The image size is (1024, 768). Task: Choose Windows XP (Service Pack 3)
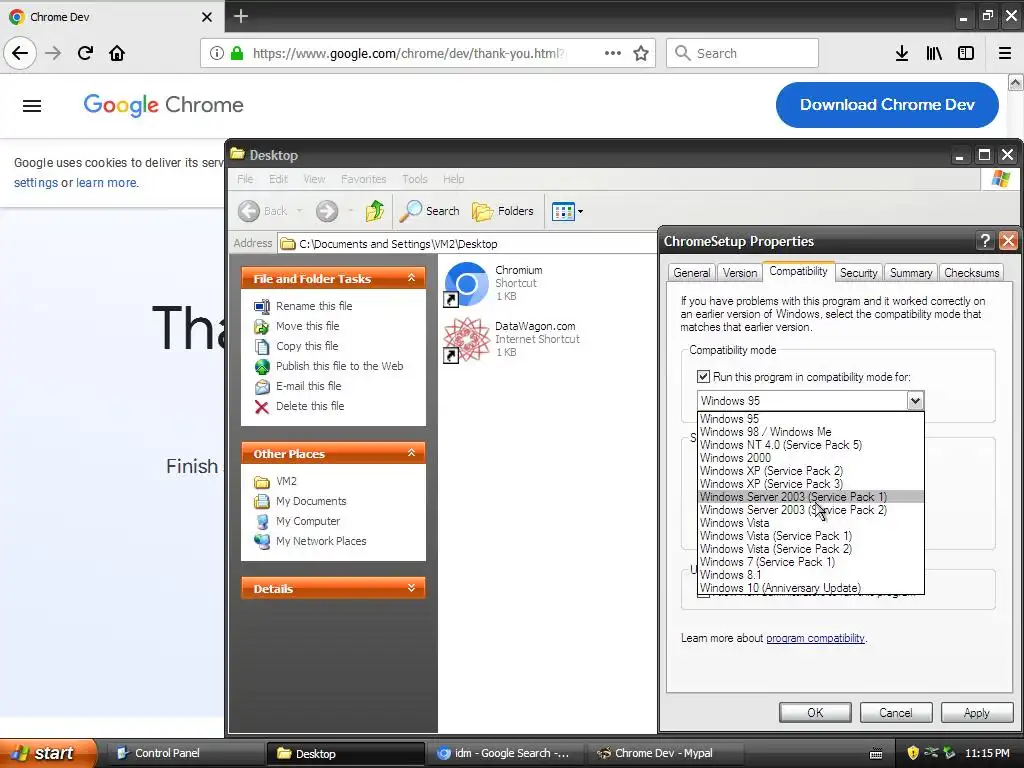coord(810,484)
